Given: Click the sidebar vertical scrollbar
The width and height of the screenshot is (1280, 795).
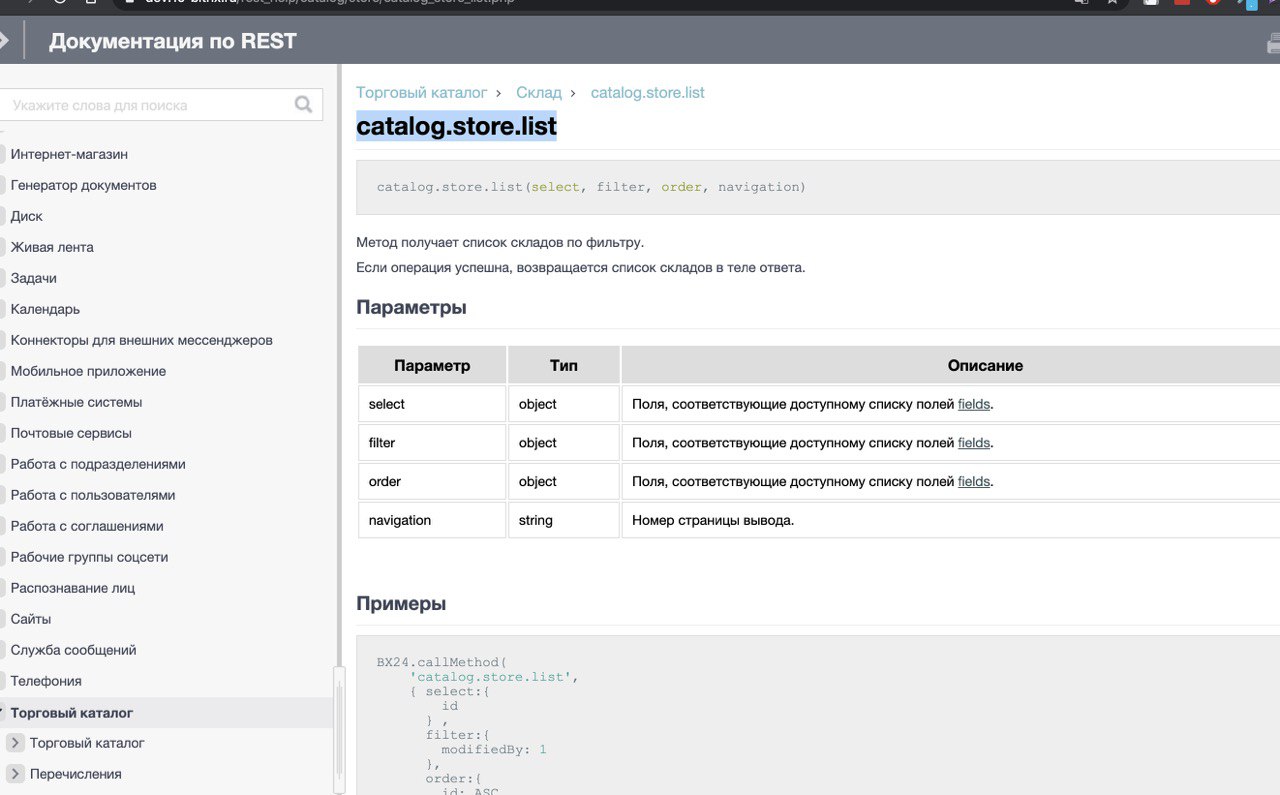Looking at the screenshot, I should coord(338,730).
